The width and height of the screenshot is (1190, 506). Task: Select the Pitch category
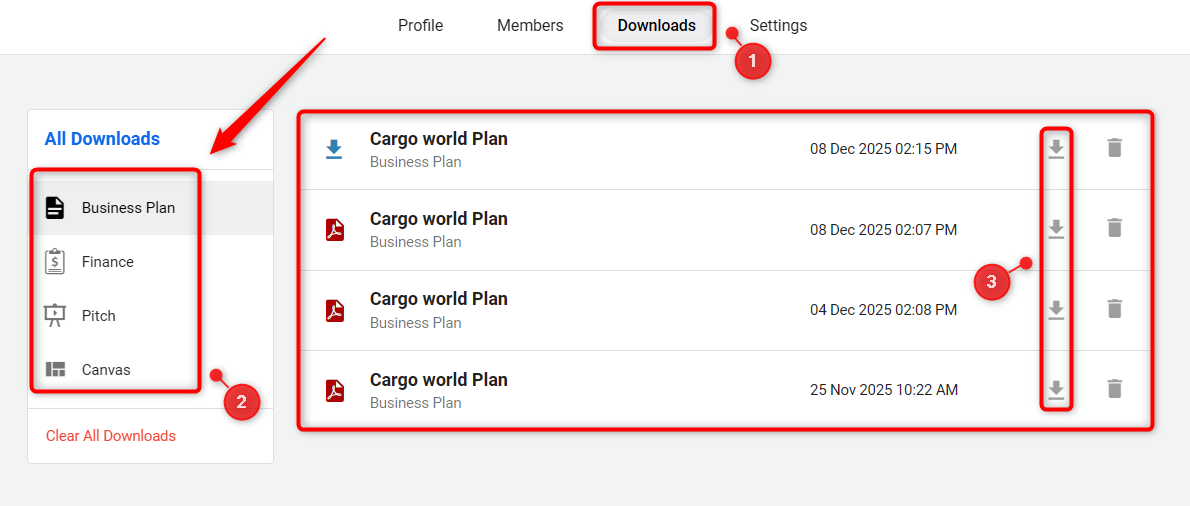click(99, 316)
